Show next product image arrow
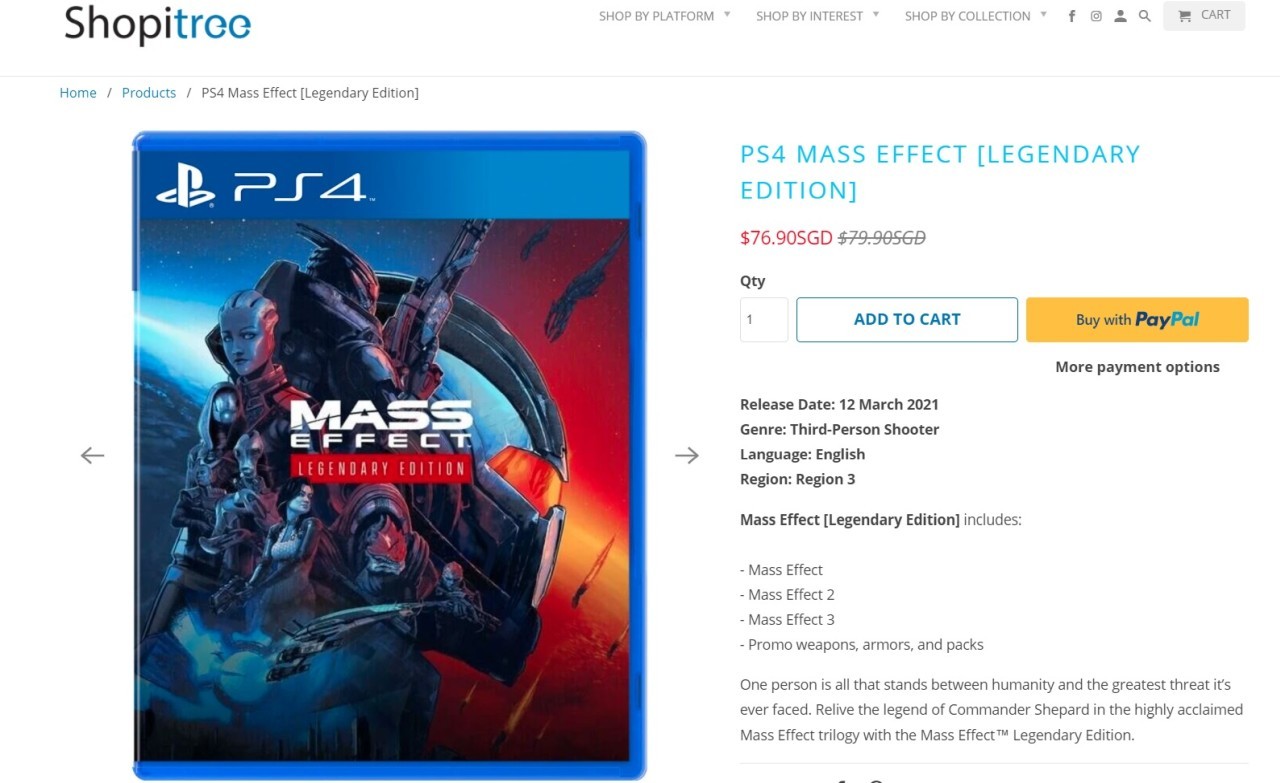Screen dimensions: 1280x783 pos(687,455)
